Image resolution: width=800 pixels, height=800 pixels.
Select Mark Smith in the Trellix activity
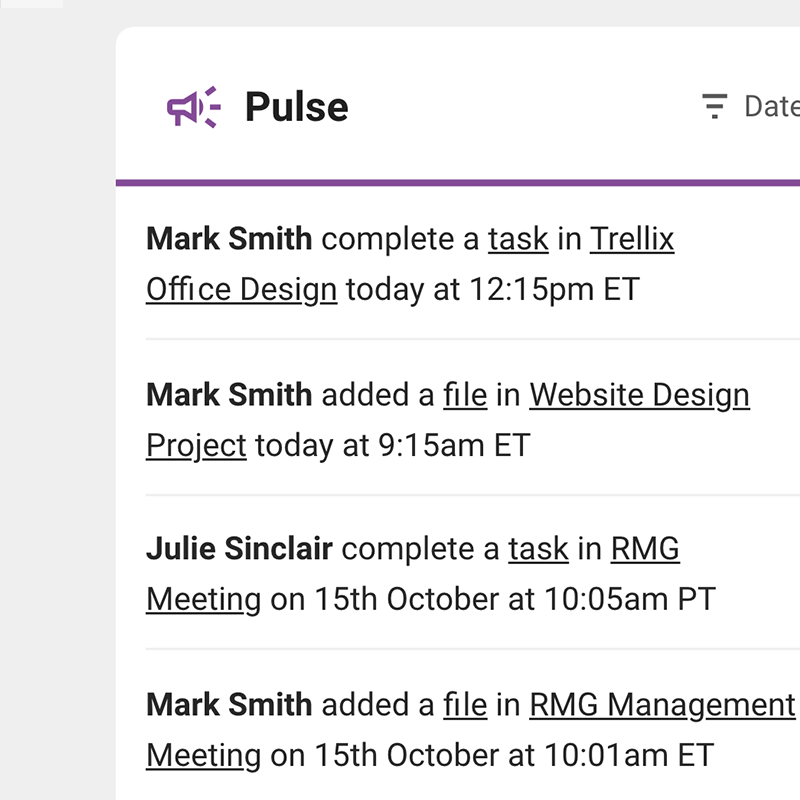(229, 240)
